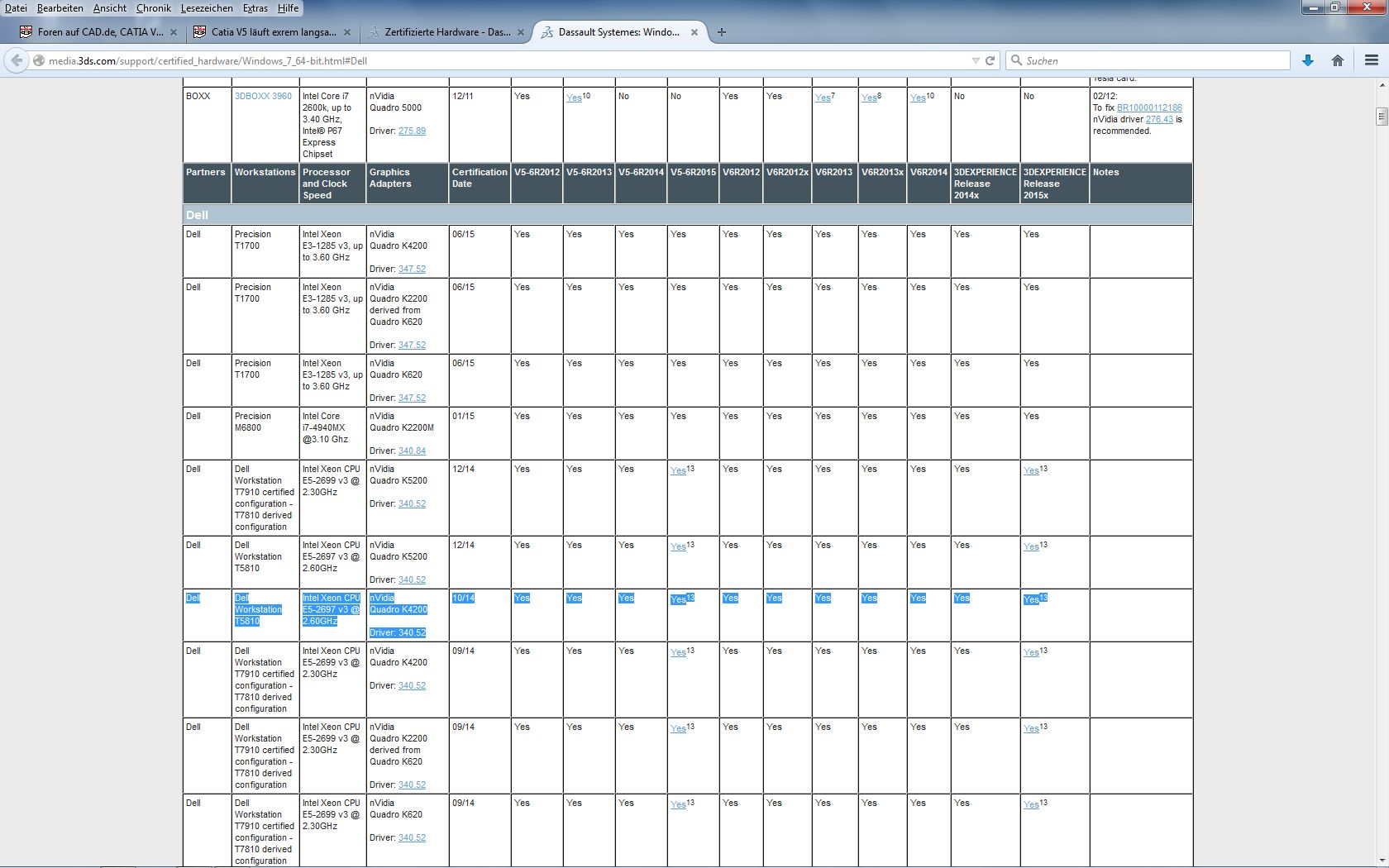Close the Catia V5 läuft exrem langsam tab
Viewport: 1389px width, 868px height.
[x=347, y=32]
